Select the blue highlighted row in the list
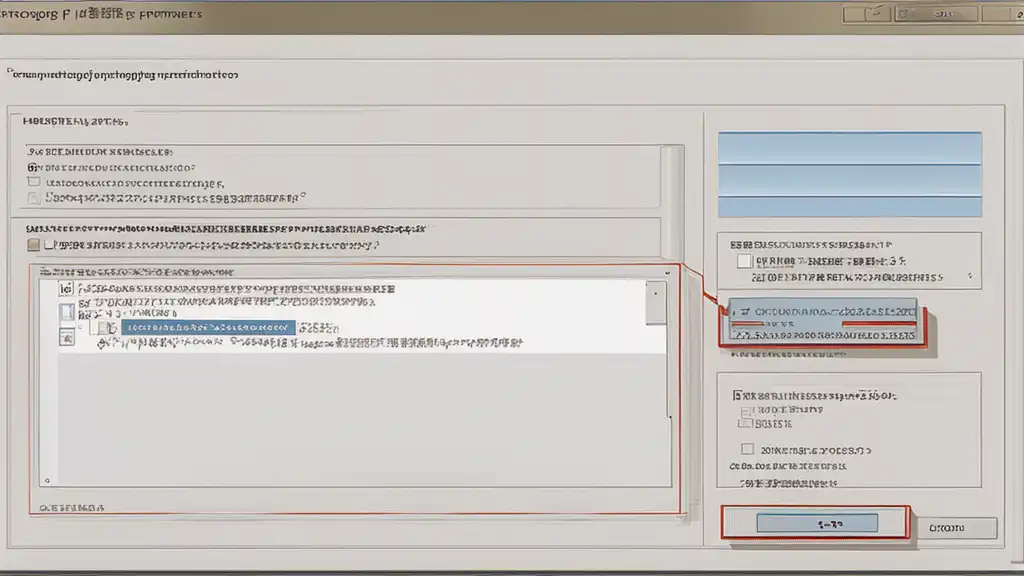 click(208, 327)
